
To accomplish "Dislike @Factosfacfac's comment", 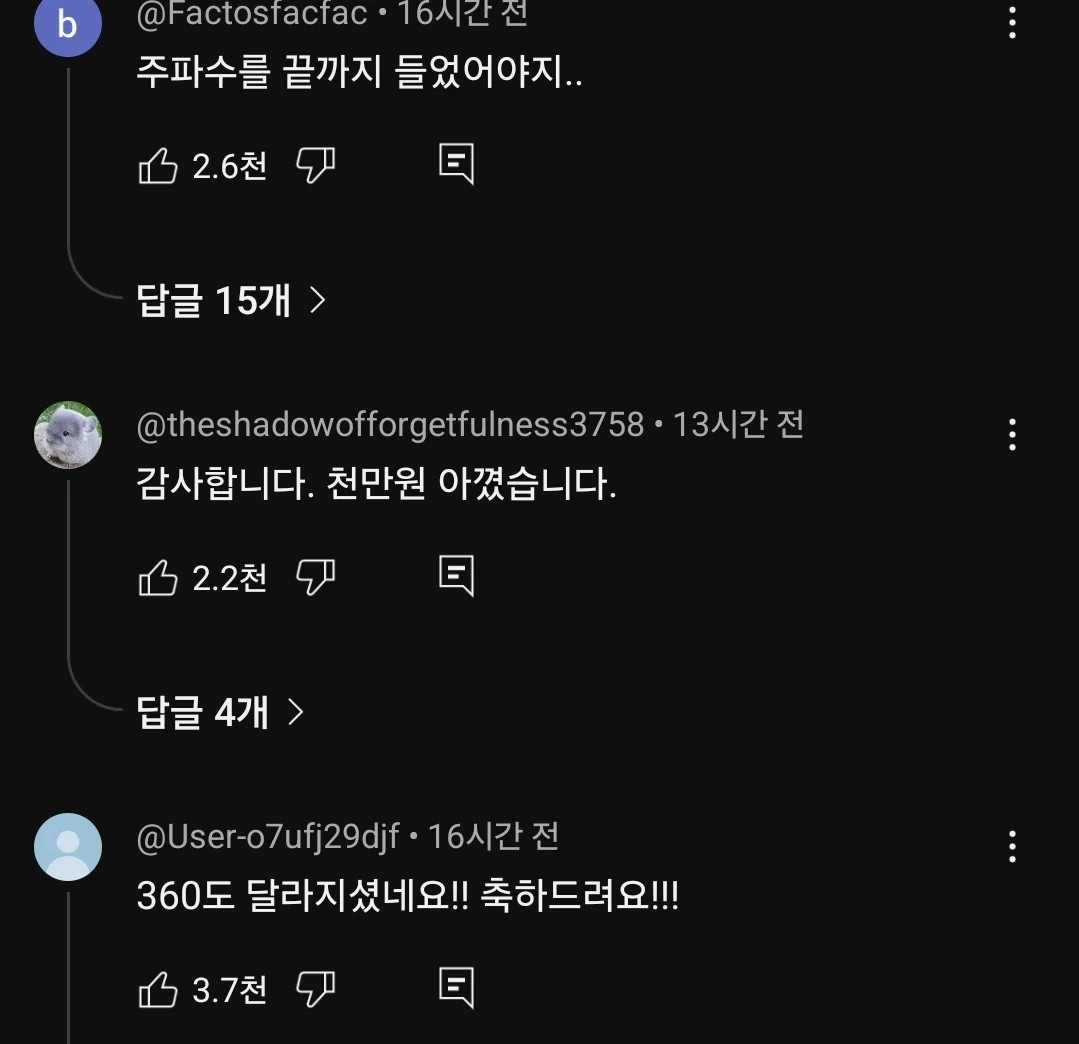I will click(316, 166).
